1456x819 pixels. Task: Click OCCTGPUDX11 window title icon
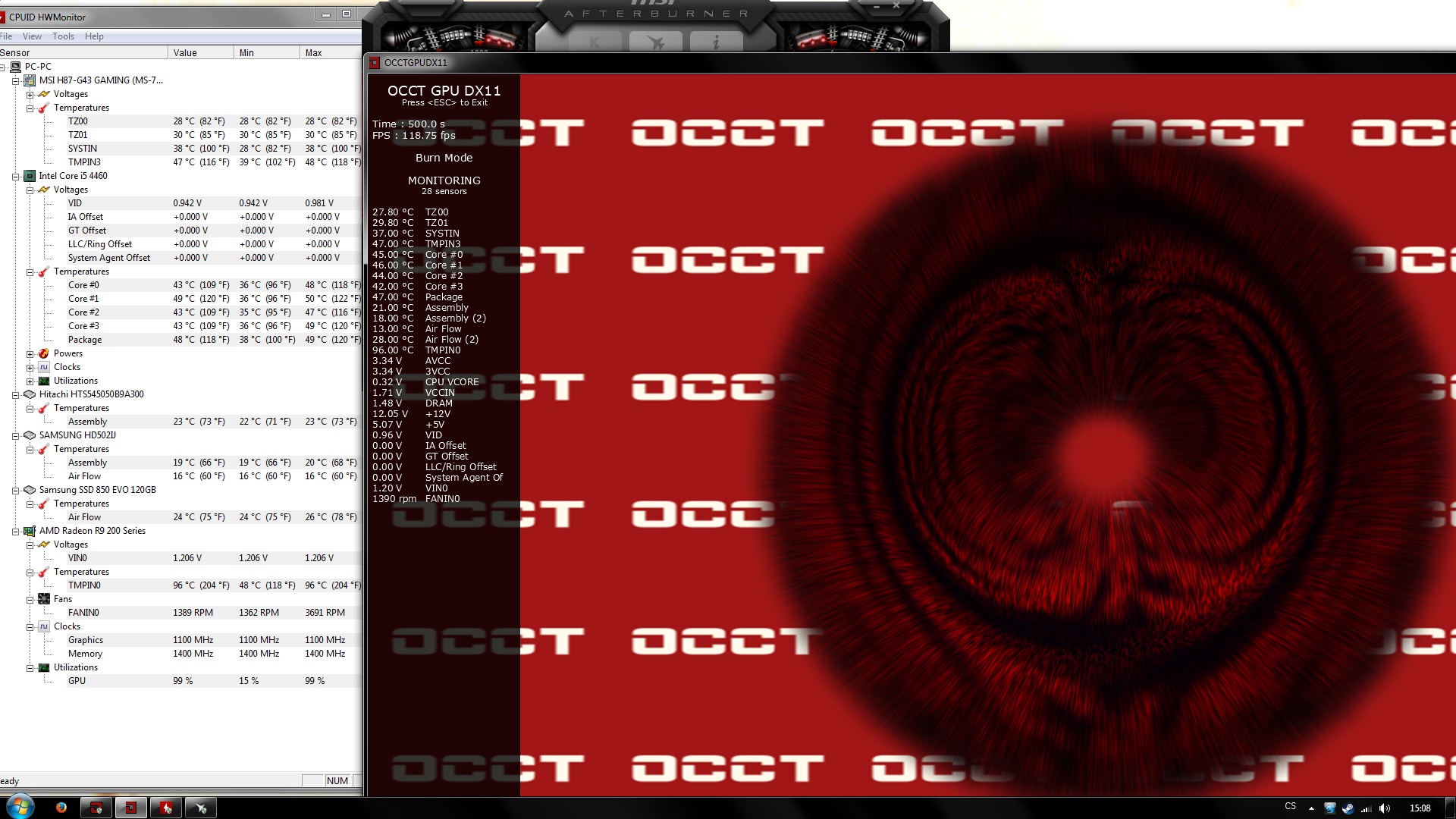coord(375,63)
